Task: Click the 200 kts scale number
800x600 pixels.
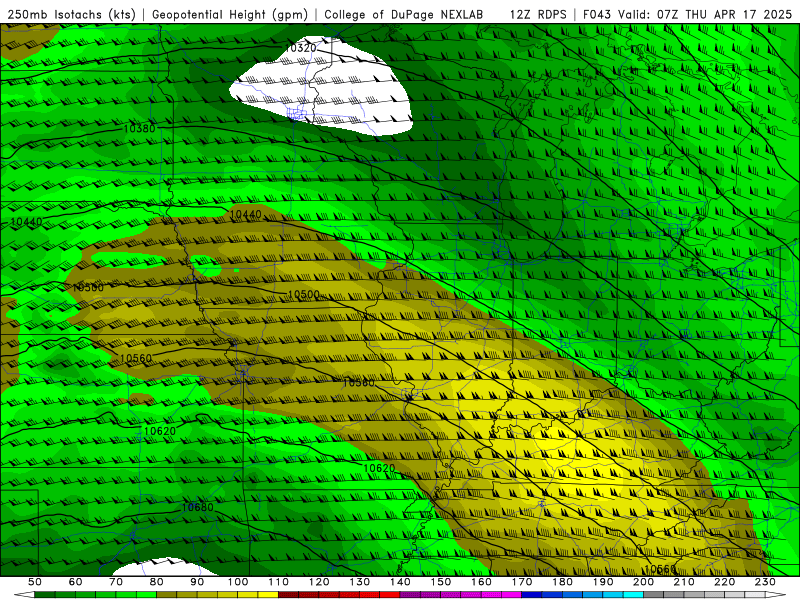Action: point(643,582)
